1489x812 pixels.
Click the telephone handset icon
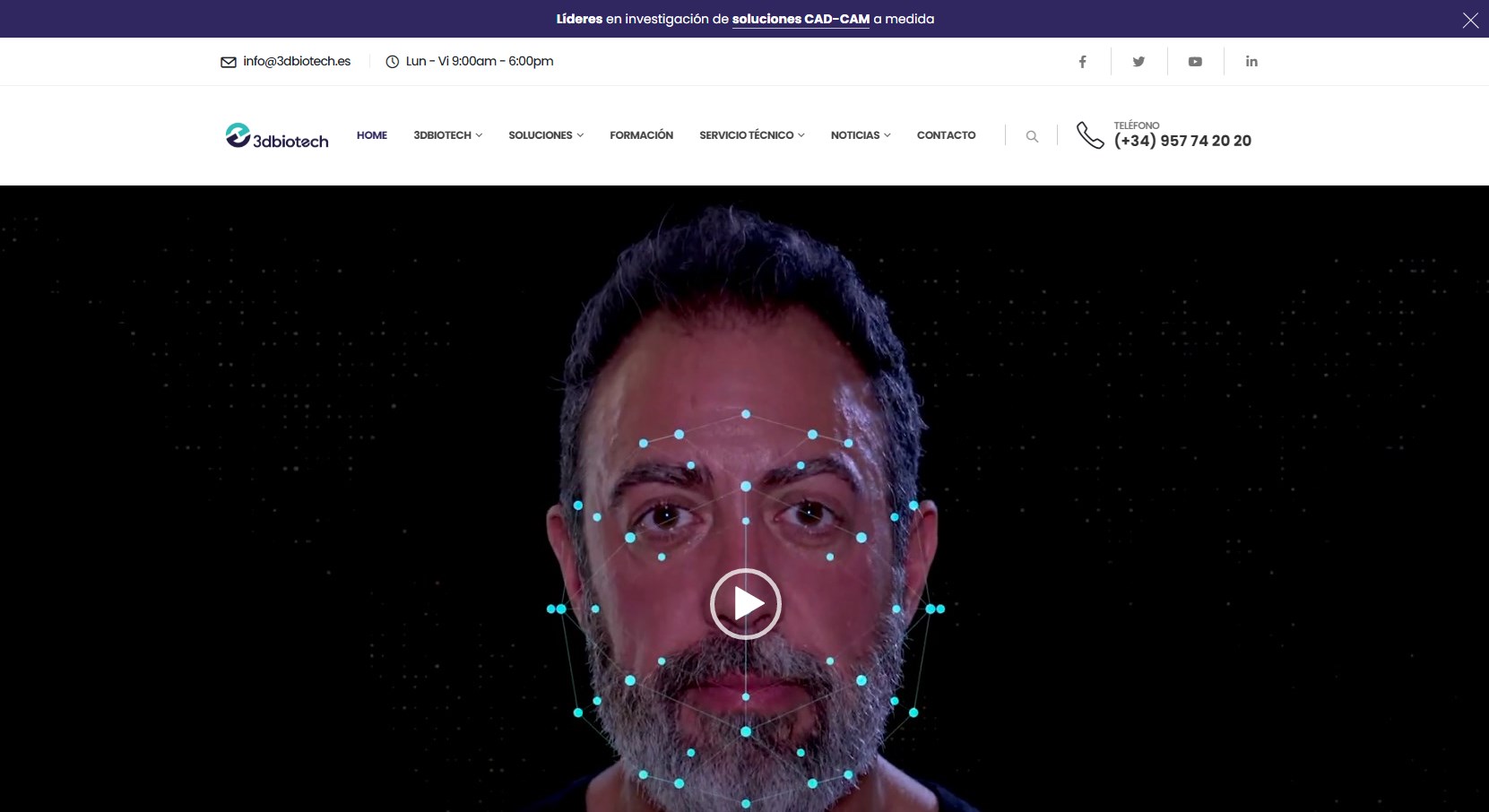tap(1089, 135)
